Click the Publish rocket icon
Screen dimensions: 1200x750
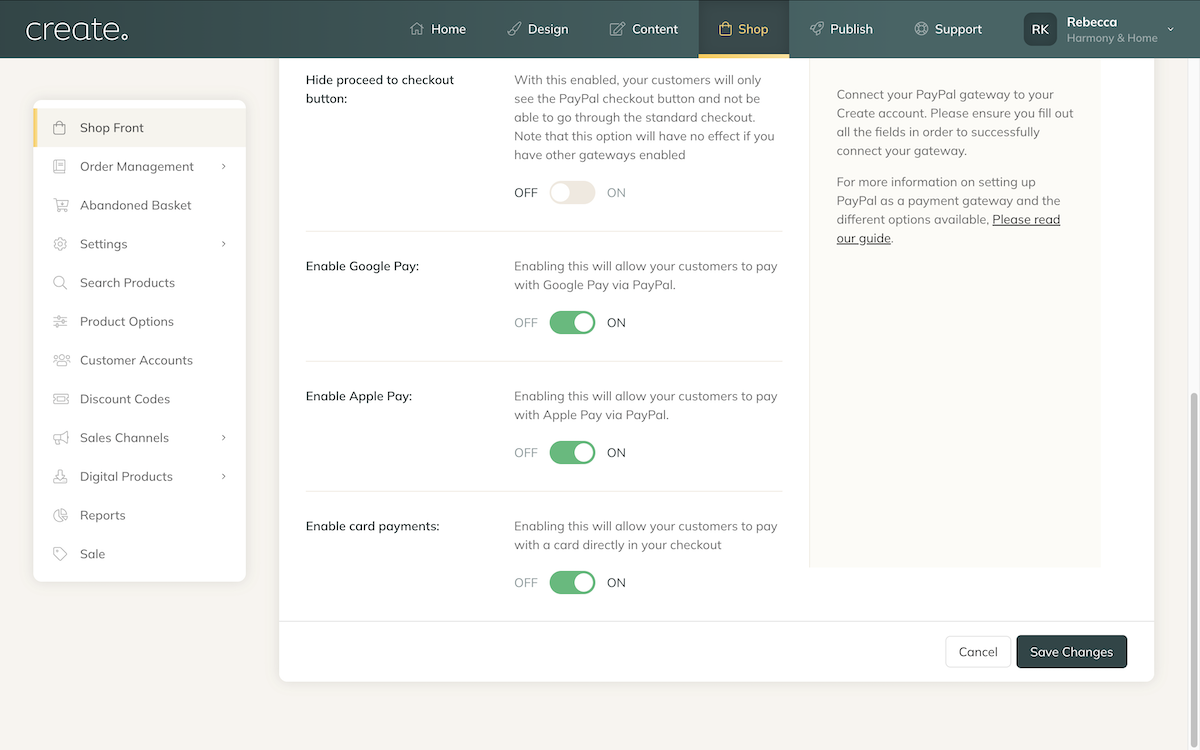click(817, 29)
